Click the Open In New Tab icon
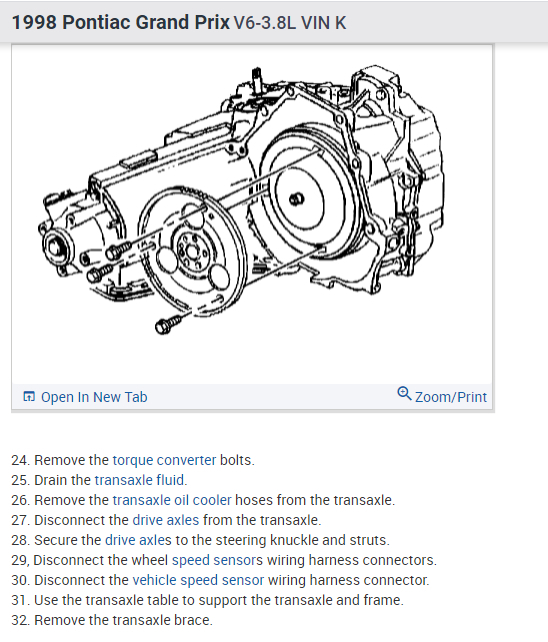 coord(29,396)
